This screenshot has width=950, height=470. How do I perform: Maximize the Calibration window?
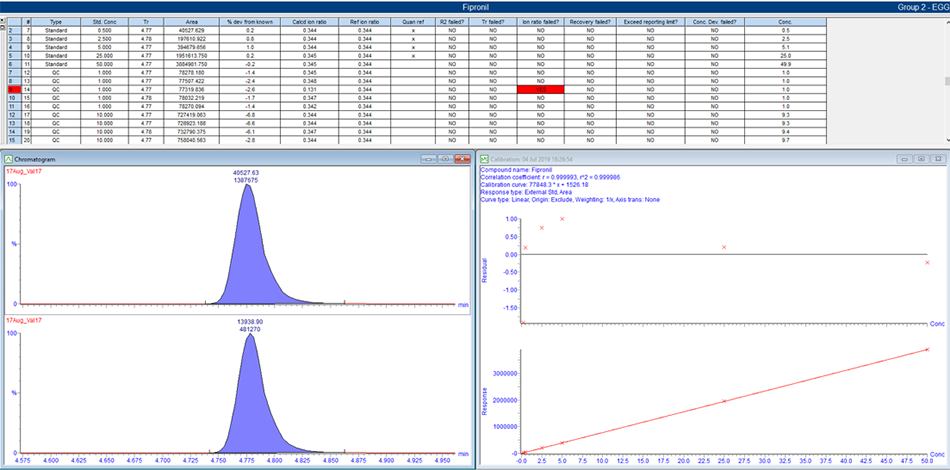pyautogui.click(x=920, y=159)
